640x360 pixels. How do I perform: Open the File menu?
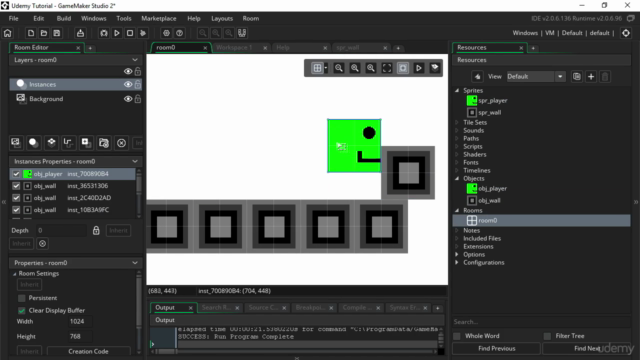pyautogui.click(x=13, y=18)
